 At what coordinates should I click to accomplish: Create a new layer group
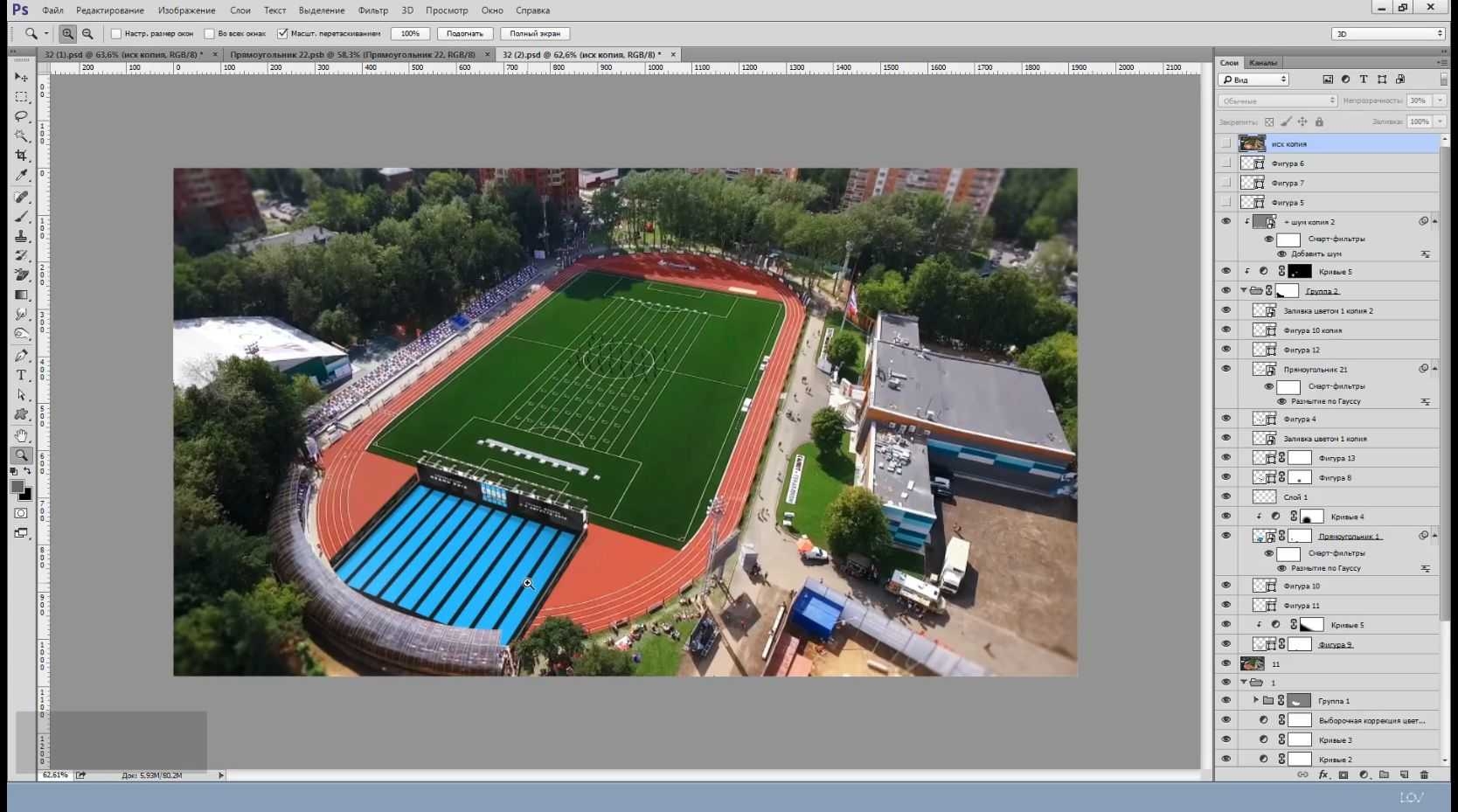pyautogui.click(x=1384, y=775)
